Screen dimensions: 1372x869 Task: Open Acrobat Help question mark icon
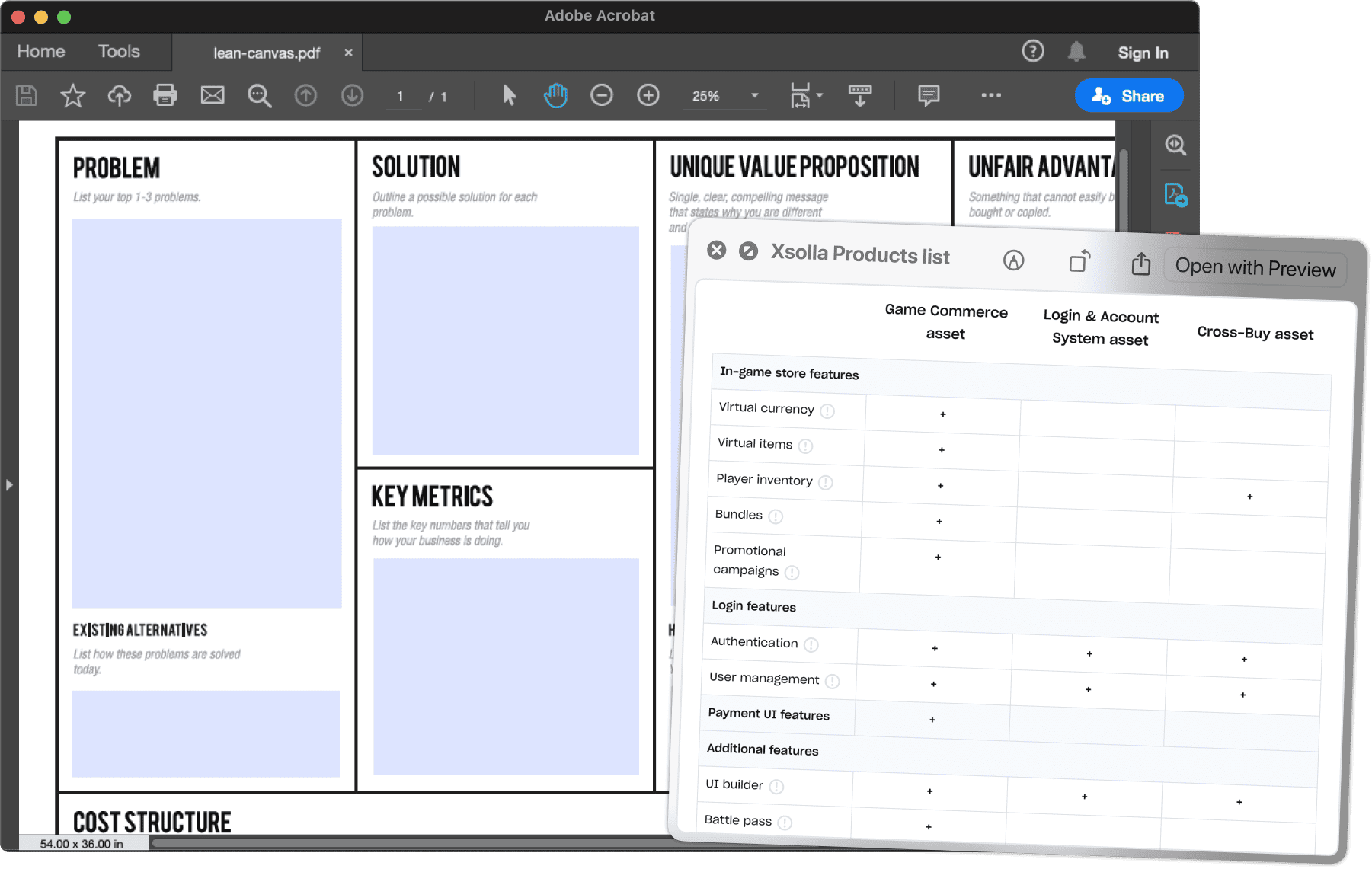point(1033,51)
